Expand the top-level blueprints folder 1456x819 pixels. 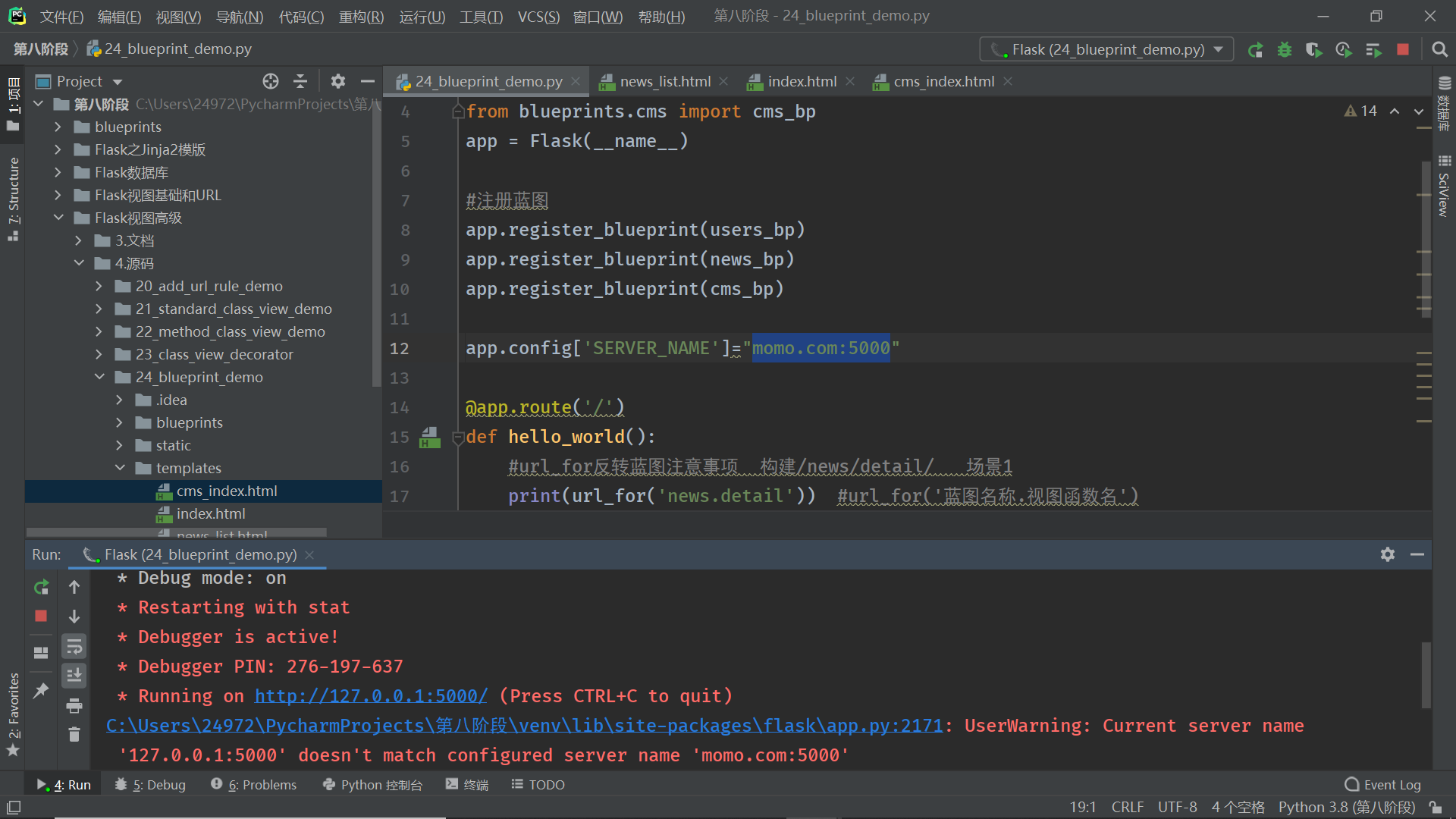coord(58,127)
